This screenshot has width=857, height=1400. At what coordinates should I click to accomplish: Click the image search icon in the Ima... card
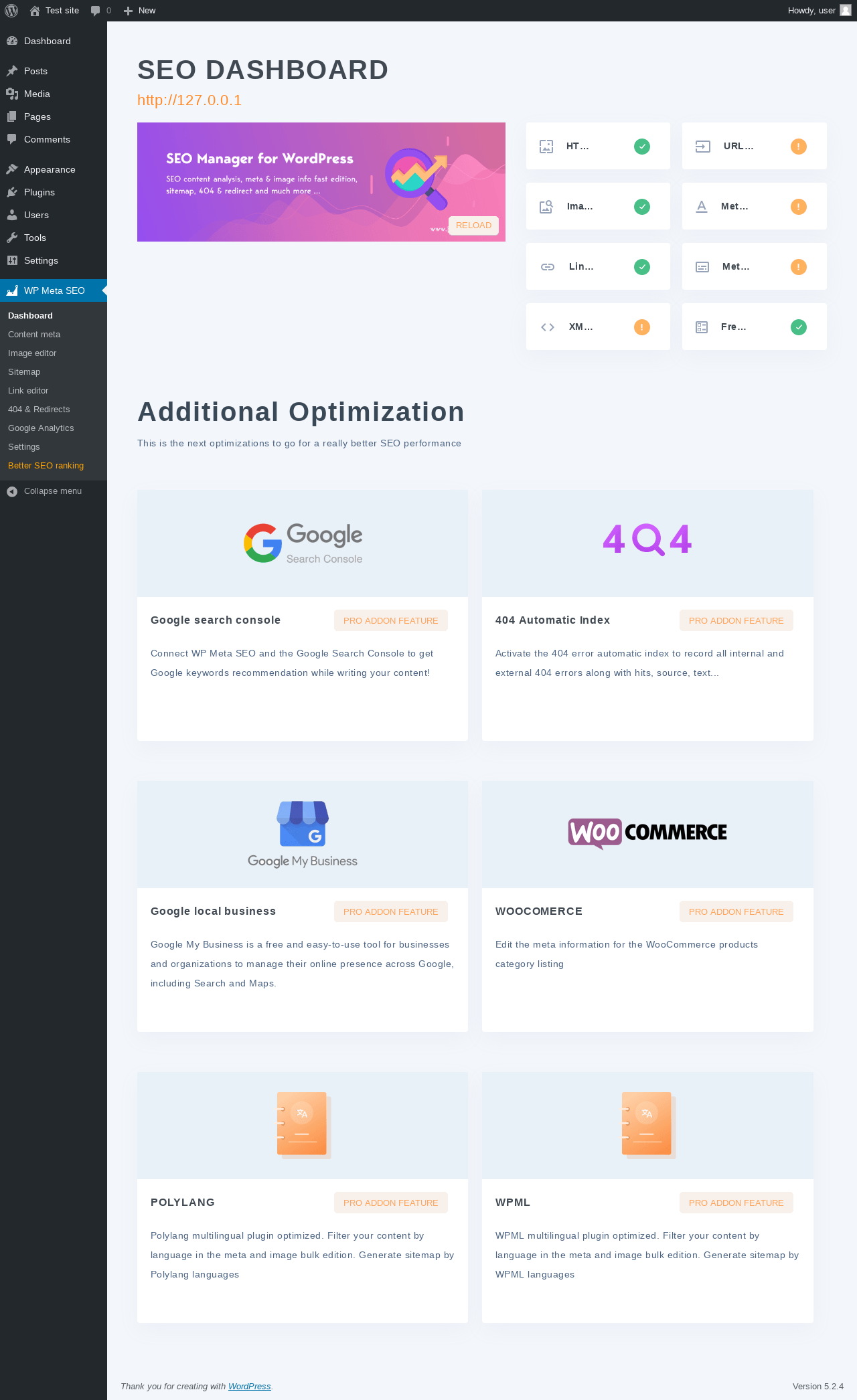click(546, 207)
